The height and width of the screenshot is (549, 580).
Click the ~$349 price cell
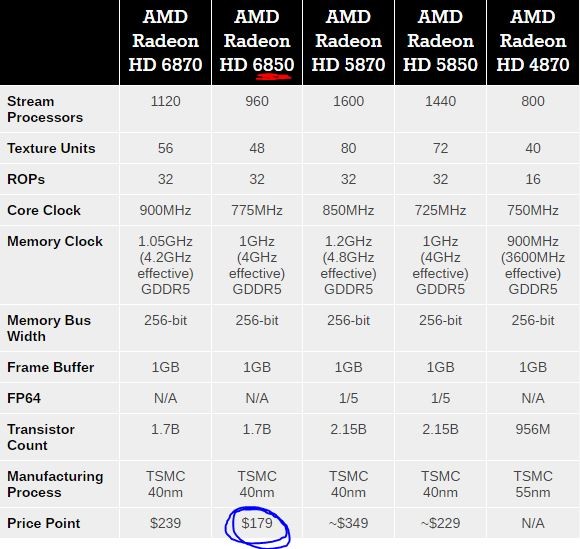(x=348, y=523)
